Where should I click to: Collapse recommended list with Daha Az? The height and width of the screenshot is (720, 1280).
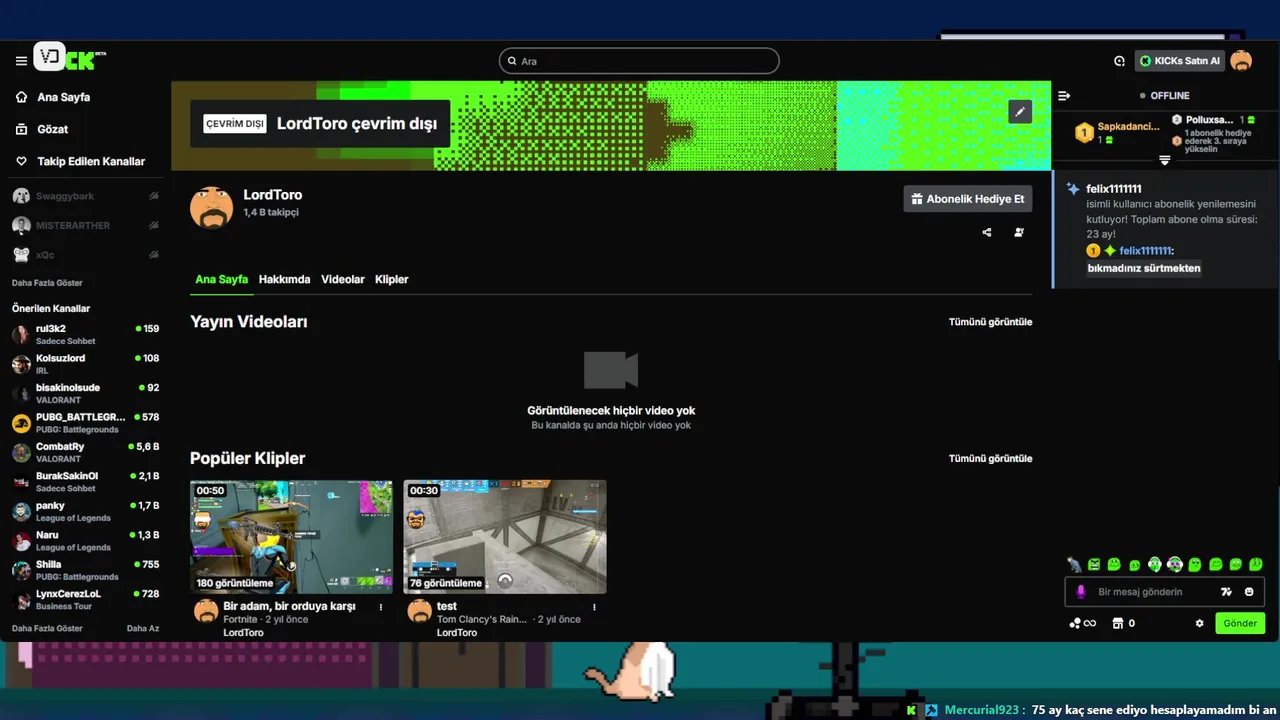pos(143,628)
